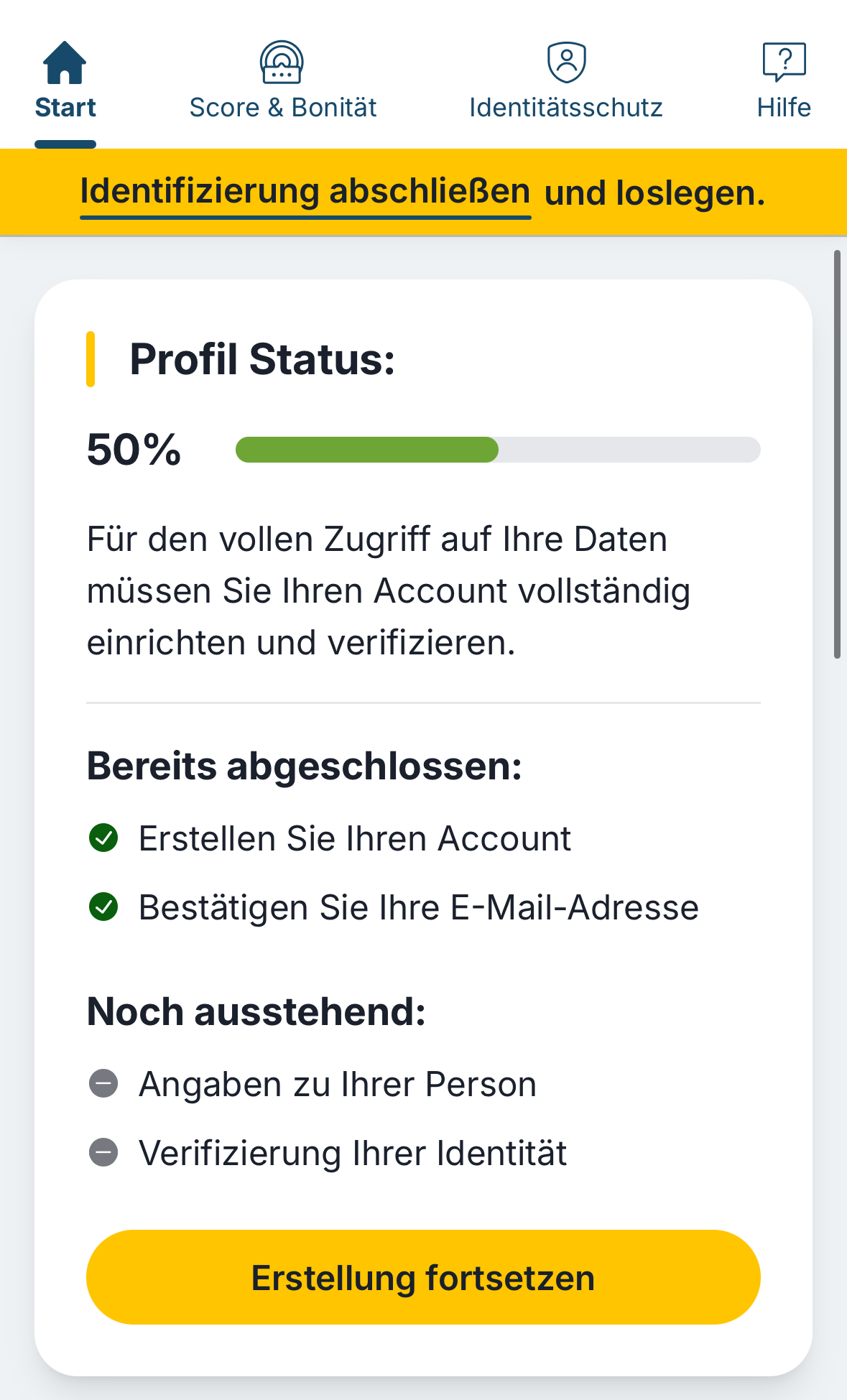This screenshot has width=847, height=1400.
Task: Follow the Identifizierung abschließen link
Action: (305, 193)
